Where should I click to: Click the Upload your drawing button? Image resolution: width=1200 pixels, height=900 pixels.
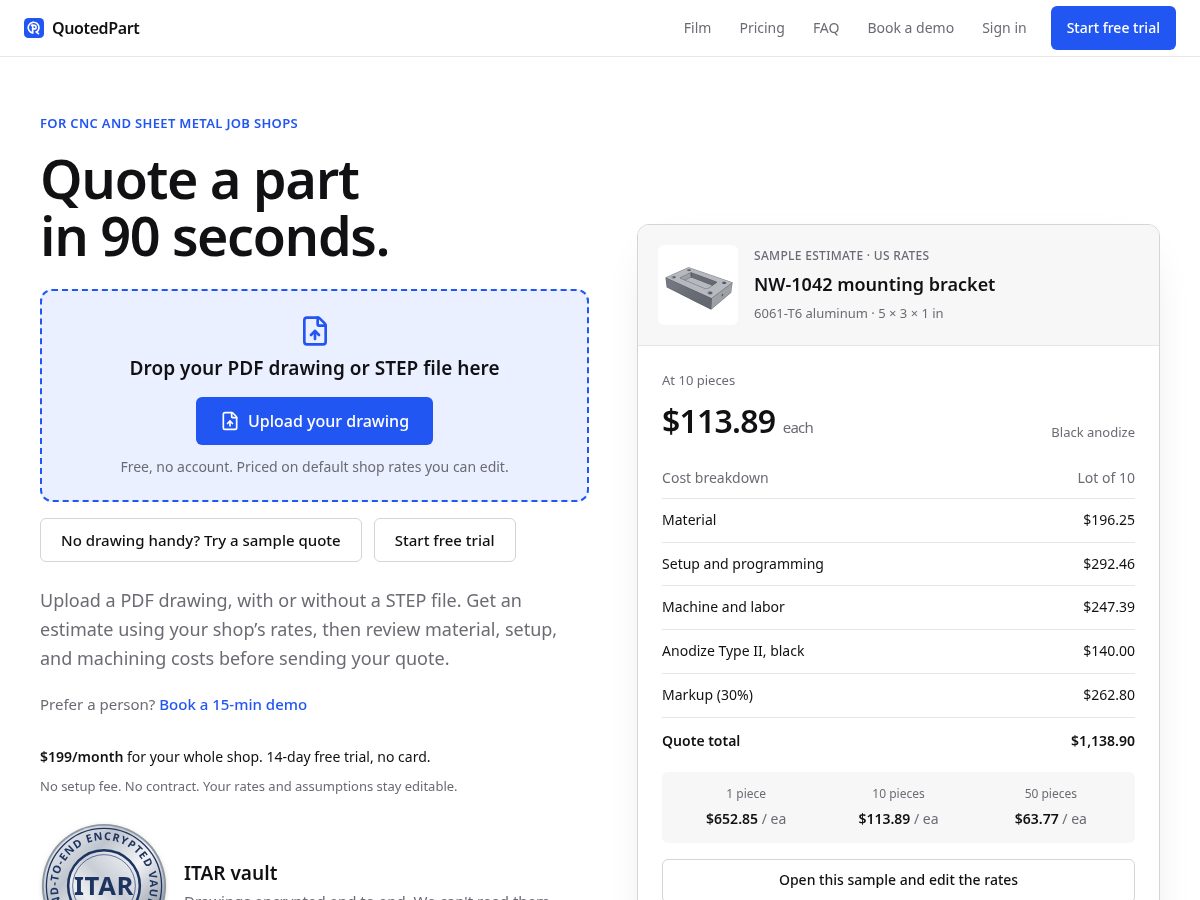pyautogui.click(x=314, y=421)
